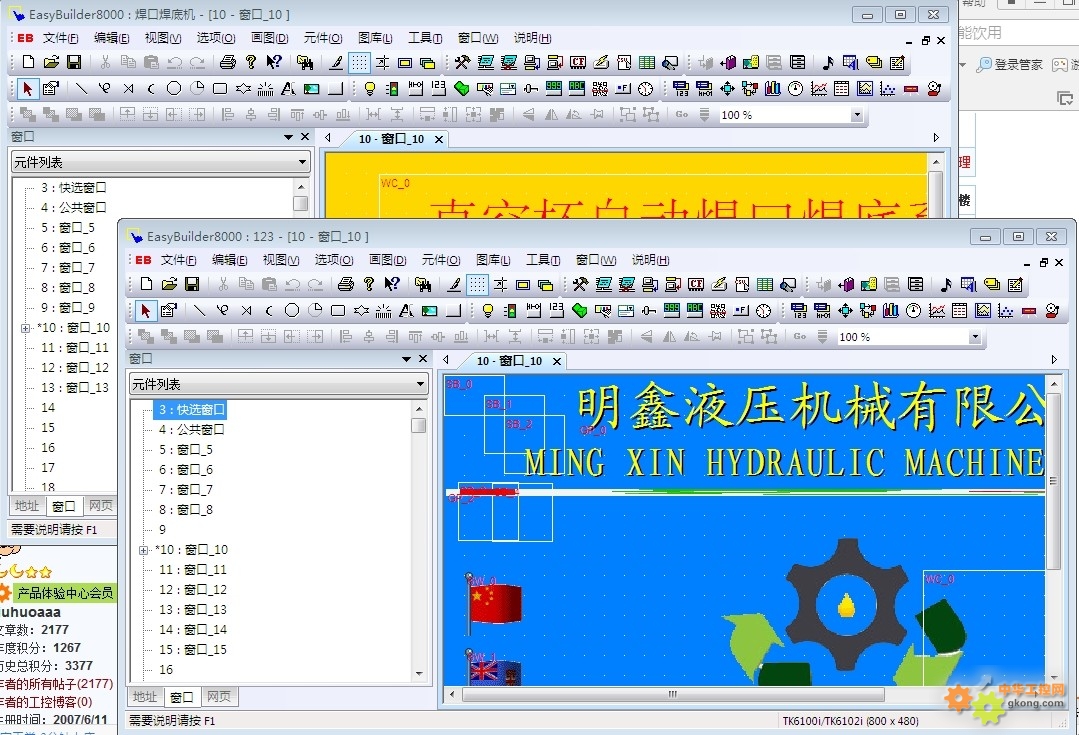The height and width of the screenshot is (735, 1079).
Task: Select line drawing tool in front window
Action: click(x=200, y=310)
